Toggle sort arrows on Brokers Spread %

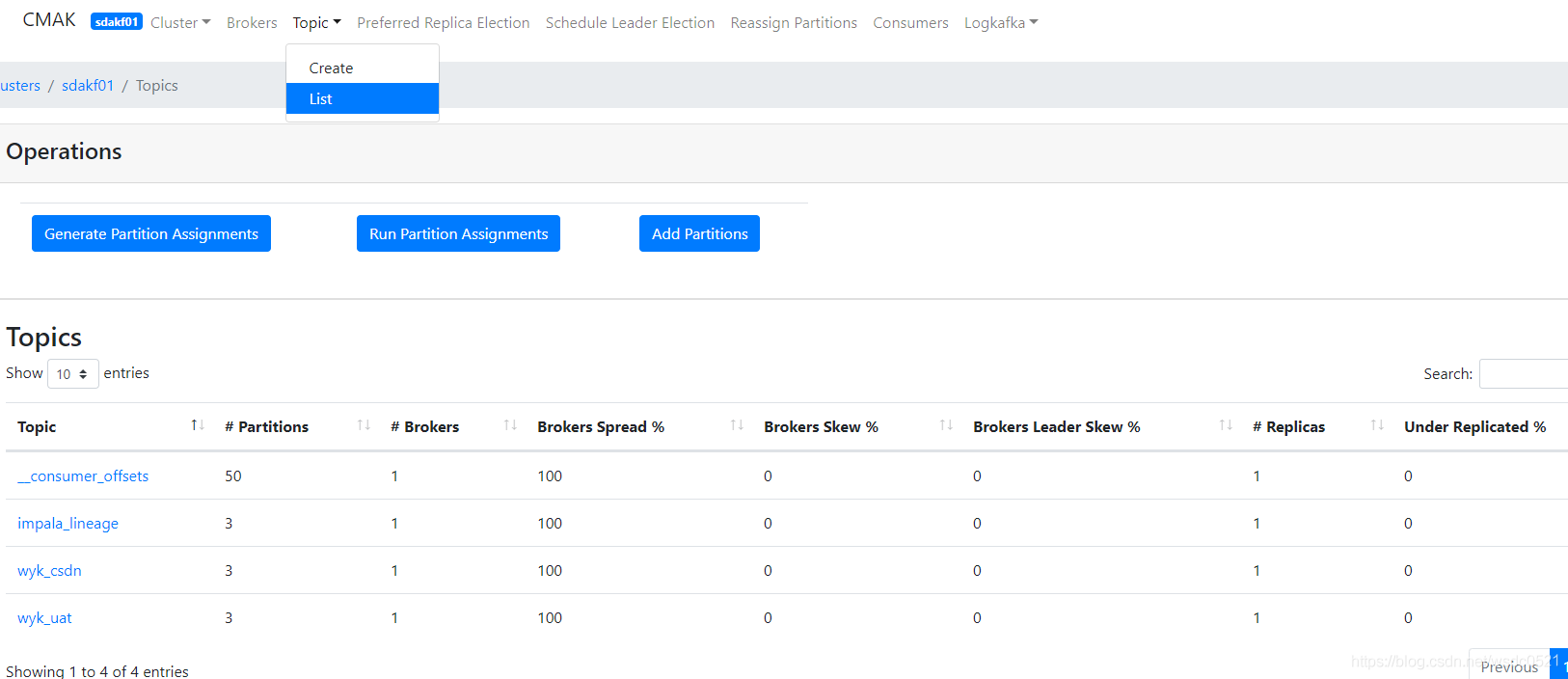[x=737, y=425]
